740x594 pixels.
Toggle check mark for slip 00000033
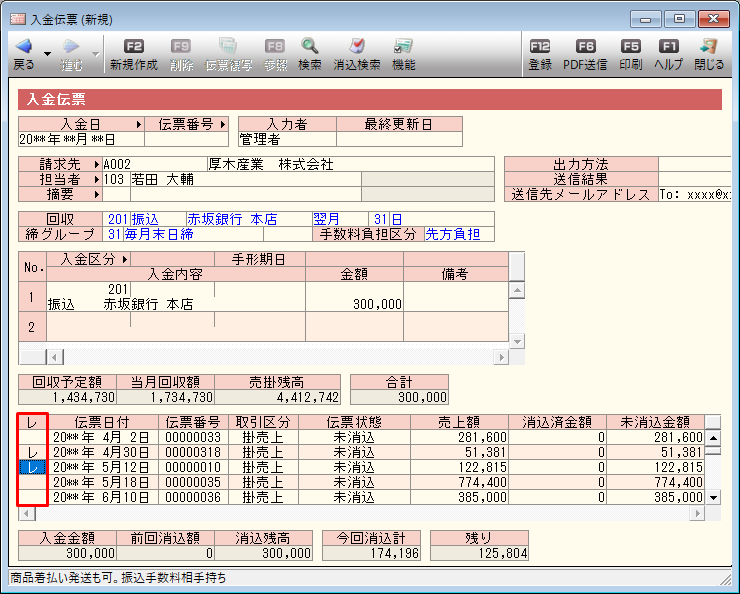[33, 437]
